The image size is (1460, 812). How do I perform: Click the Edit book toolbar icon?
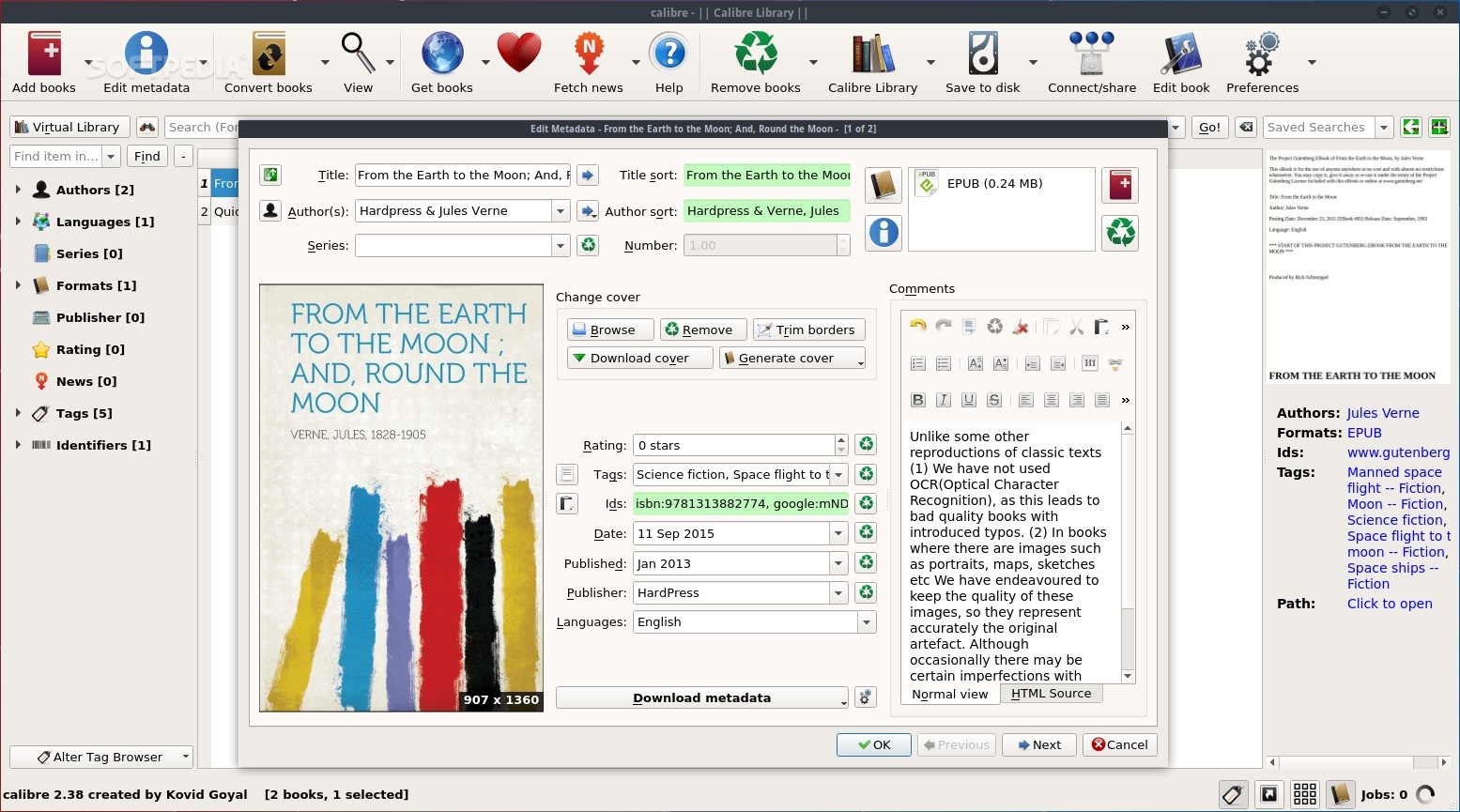1181,54
